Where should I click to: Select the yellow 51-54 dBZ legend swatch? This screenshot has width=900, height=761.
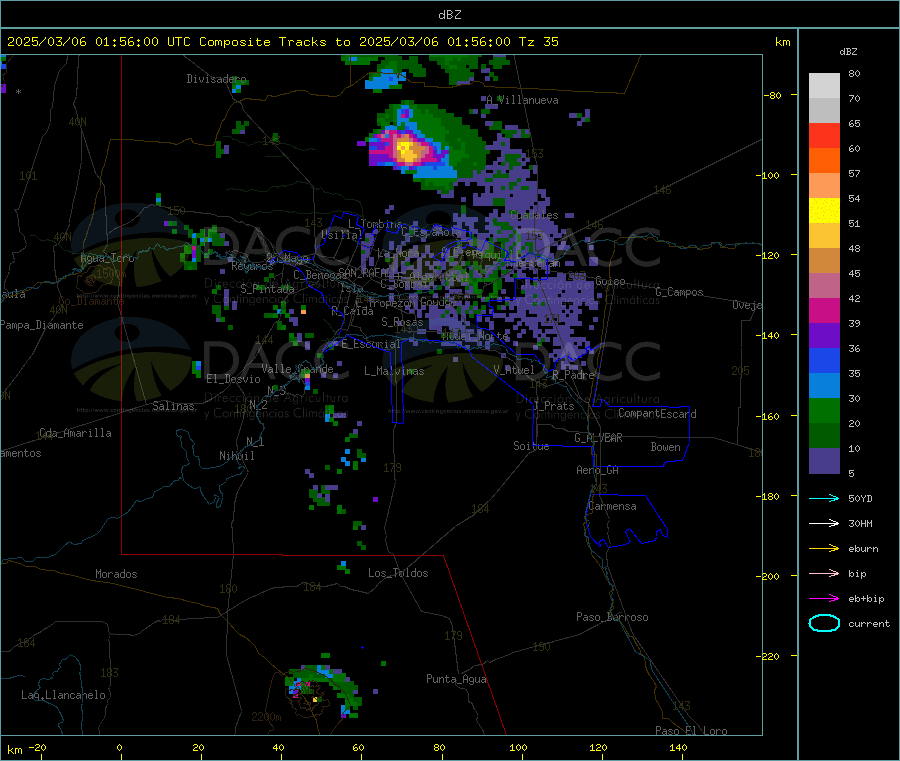click(x=824, y=211)
